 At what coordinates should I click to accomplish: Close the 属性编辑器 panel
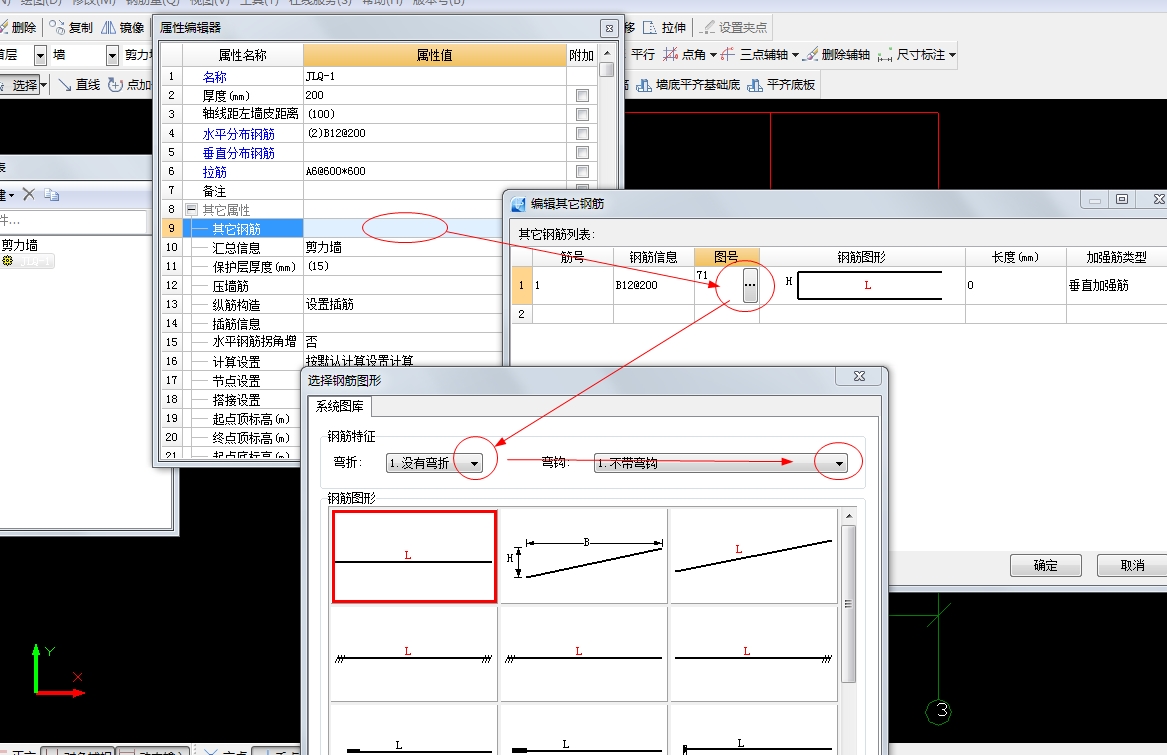(x=610, y=28)
